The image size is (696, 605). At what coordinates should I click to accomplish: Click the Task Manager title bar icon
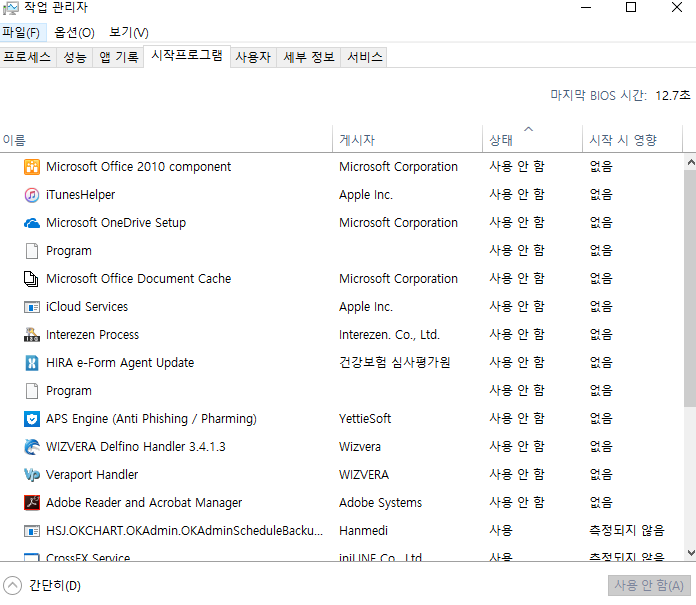11,8
